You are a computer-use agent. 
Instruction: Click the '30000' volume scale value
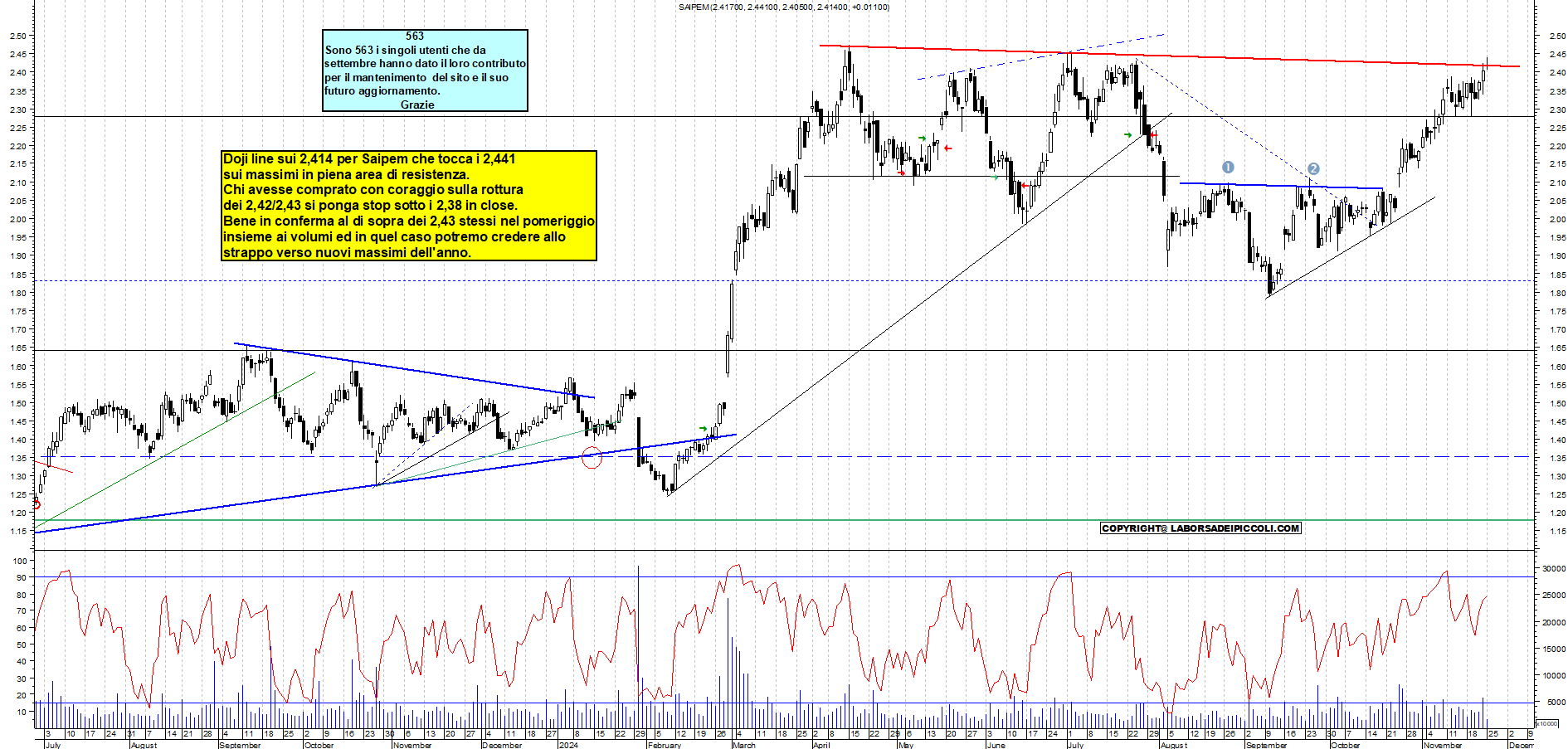click(x=1554, y=569)
